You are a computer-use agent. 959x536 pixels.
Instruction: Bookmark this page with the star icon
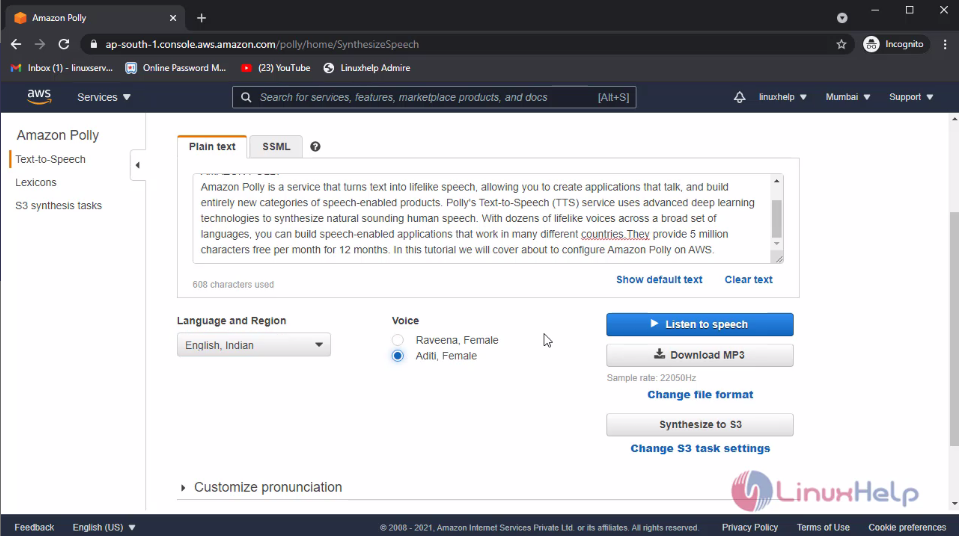[842, 44]
